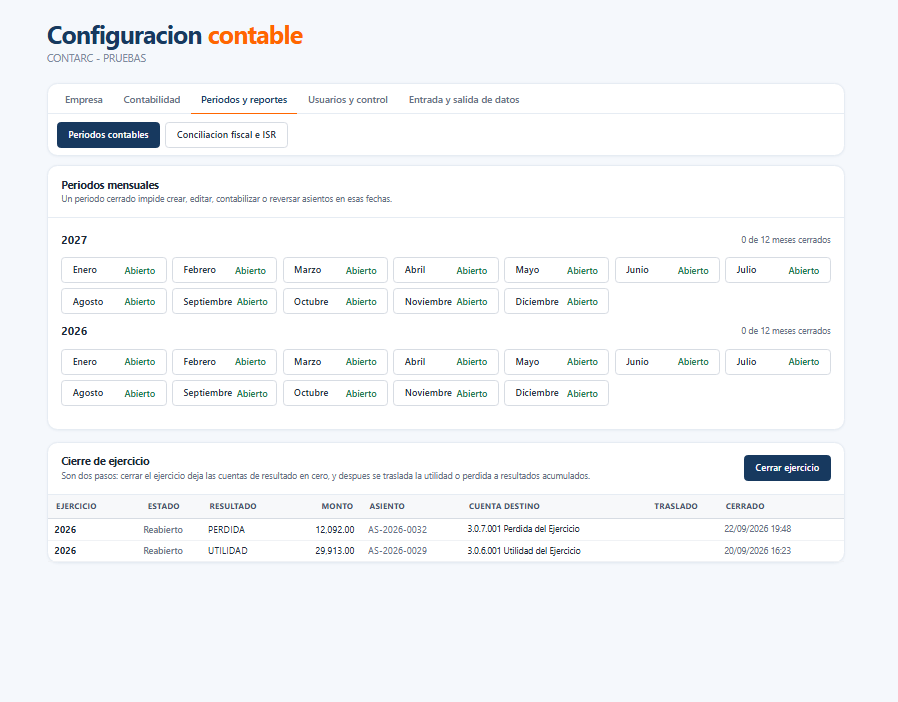
Task: Go to Usuarios y control tab
Action: (348, 100)
